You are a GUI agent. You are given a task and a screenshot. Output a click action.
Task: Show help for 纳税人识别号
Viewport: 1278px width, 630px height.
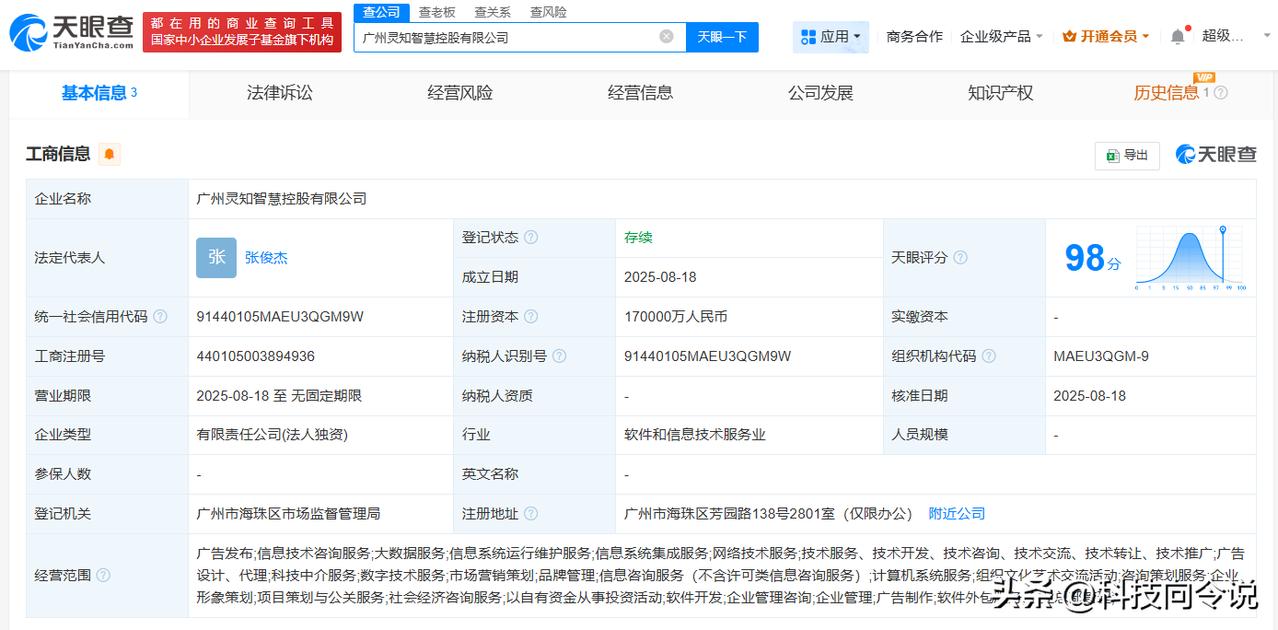click(559, 356)
